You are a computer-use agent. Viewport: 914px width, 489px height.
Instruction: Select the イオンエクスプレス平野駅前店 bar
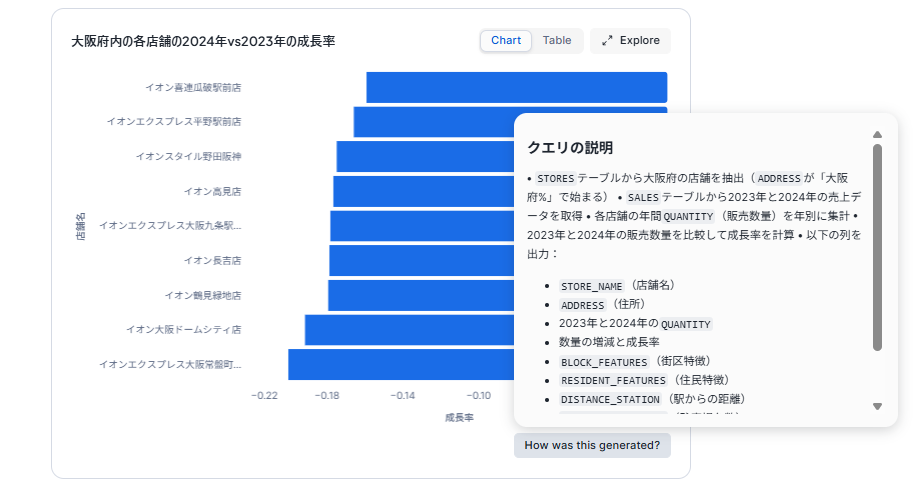coord(433,122)
